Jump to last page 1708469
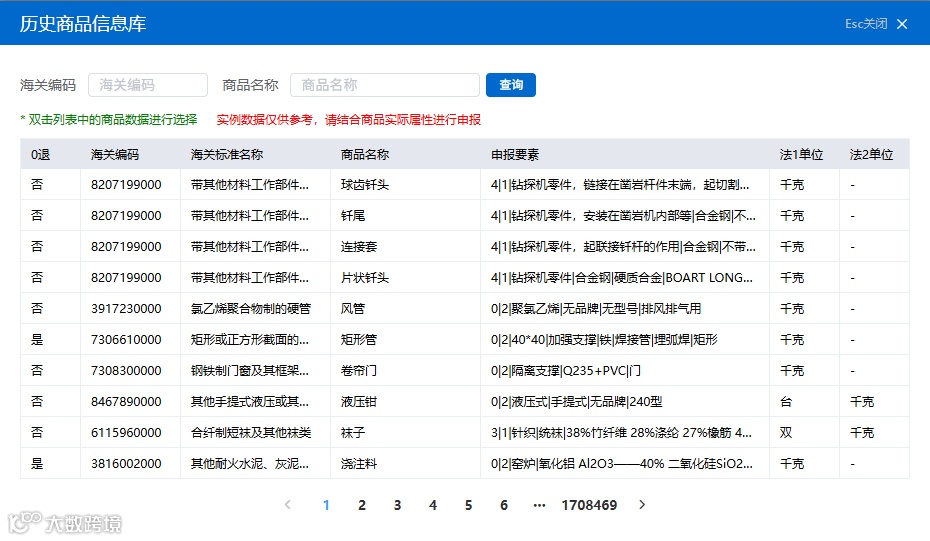Screen dimensions: 930x541 tap(590, 505)
